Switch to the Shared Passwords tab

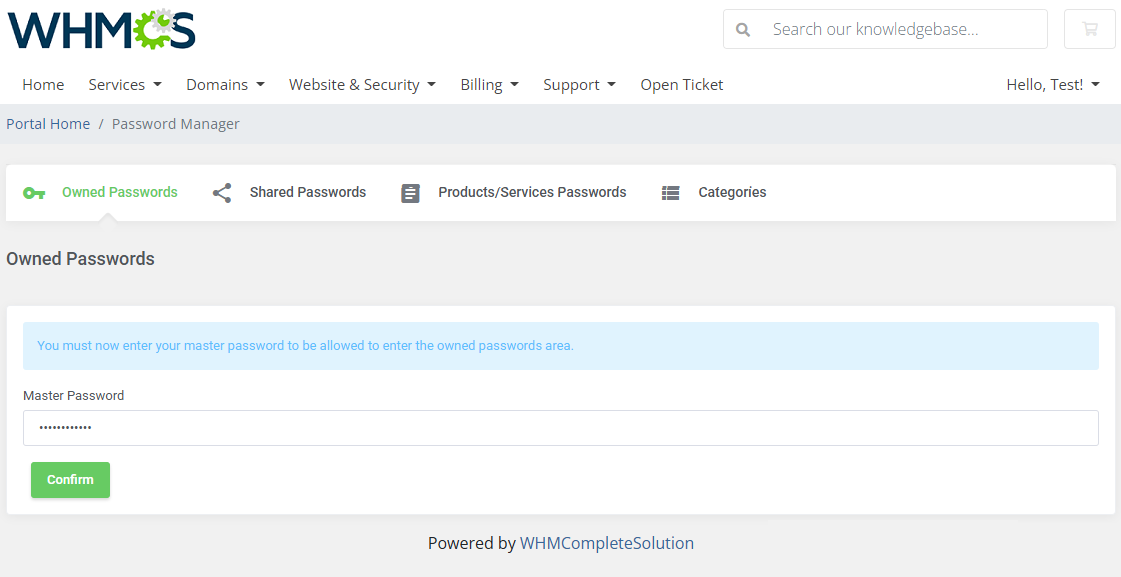pos(289,192)
